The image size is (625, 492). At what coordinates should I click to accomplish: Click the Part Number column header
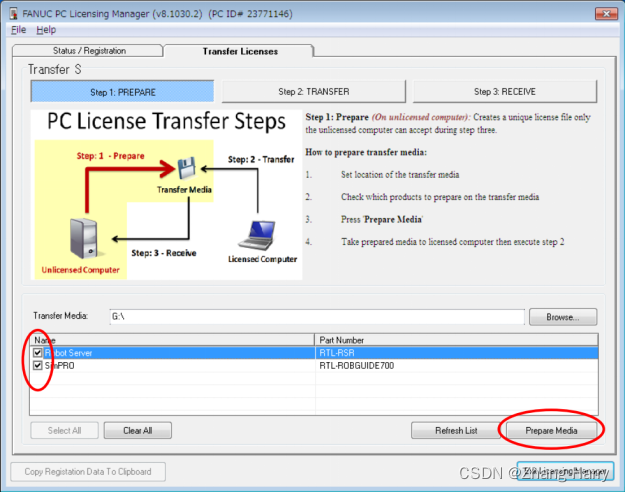coord(456,340)
